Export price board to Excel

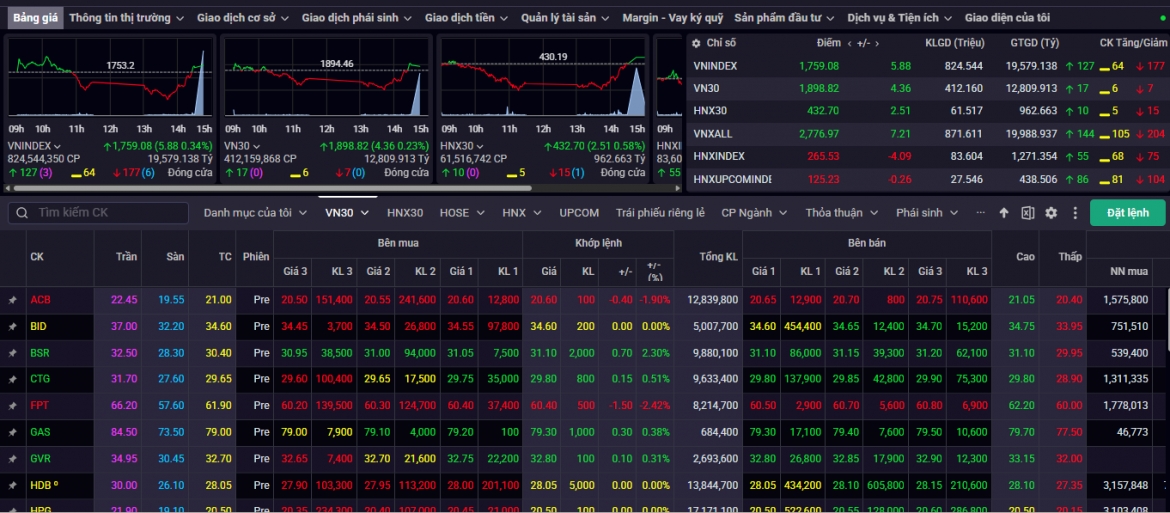pos(1027,213)
